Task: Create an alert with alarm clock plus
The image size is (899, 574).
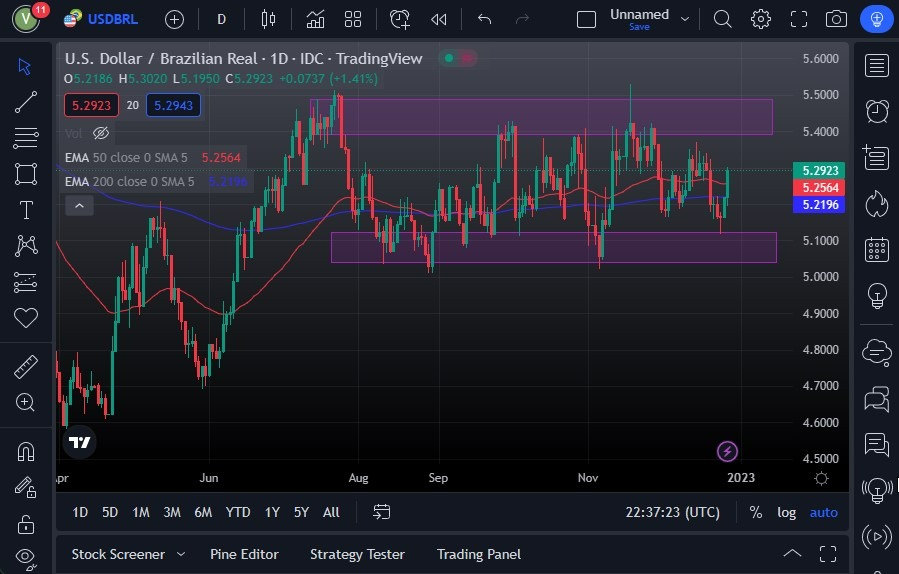Action: point(400,19)
